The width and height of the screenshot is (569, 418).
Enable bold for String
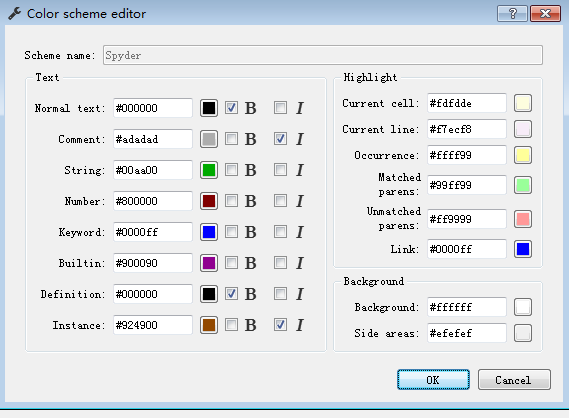click(231, 169)
